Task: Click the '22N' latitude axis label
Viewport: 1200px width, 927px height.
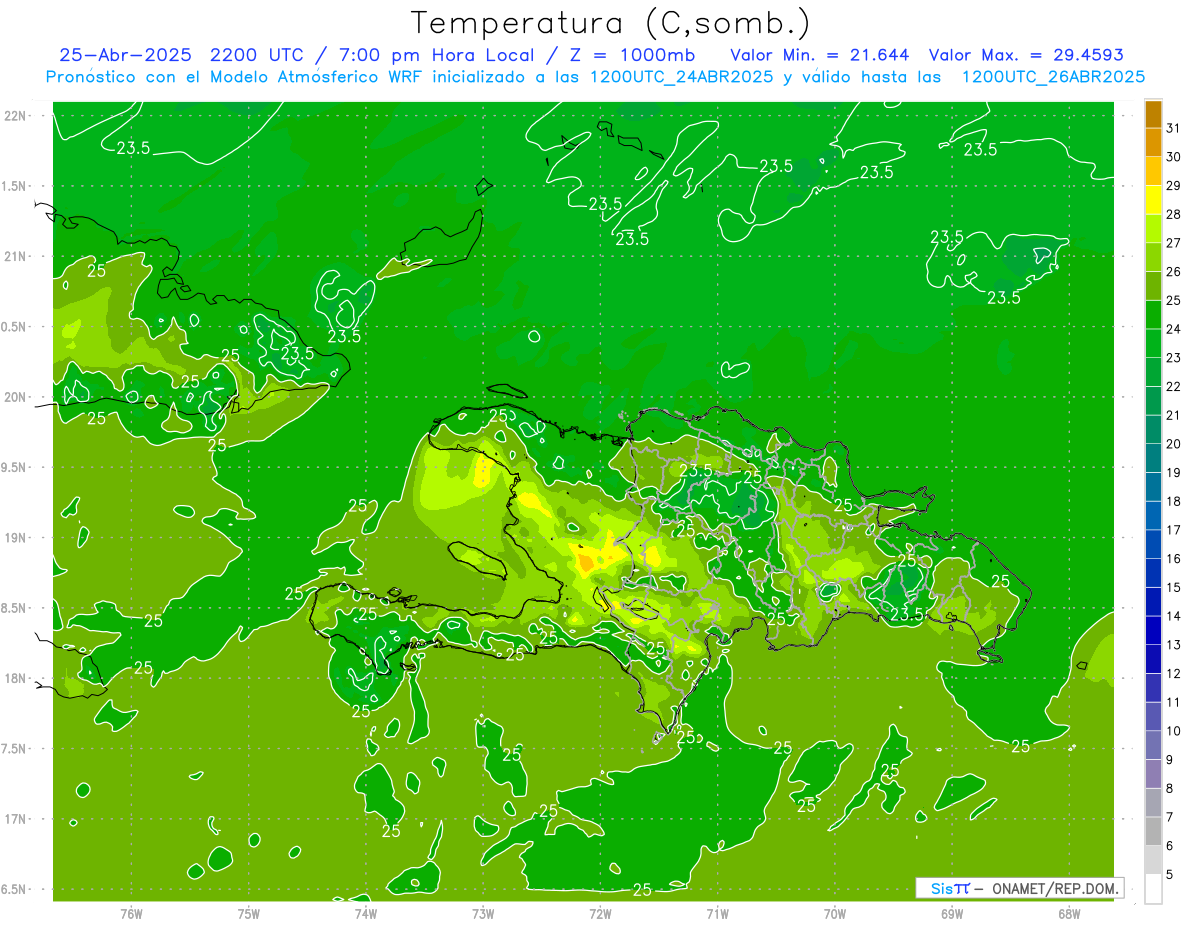Action: tap(16, 116)
